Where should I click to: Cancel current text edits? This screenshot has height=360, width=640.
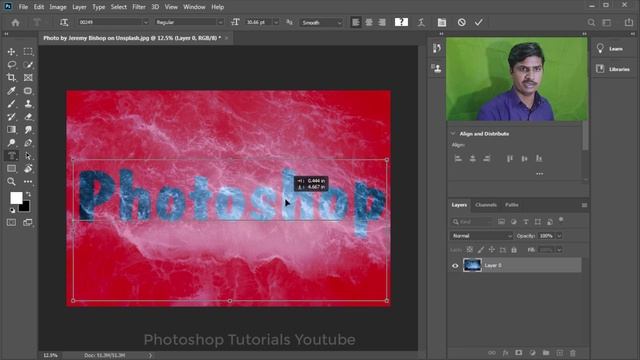pyautogui.click(x=462, y=22)
